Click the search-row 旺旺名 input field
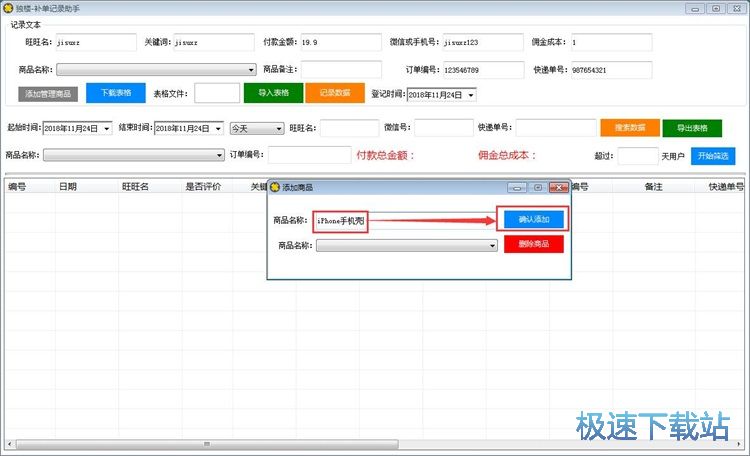 350,128
